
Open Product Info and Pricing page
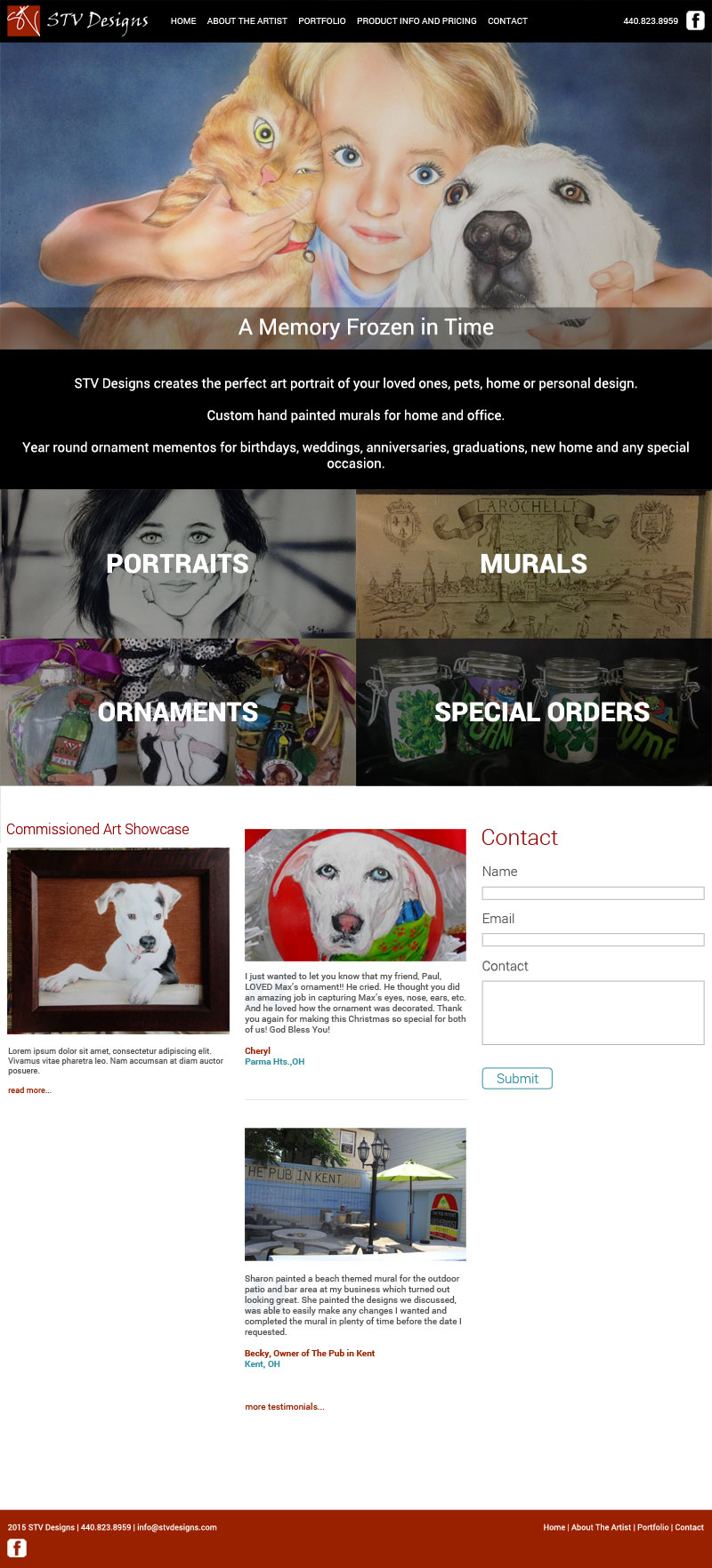[x=417, y=20]
